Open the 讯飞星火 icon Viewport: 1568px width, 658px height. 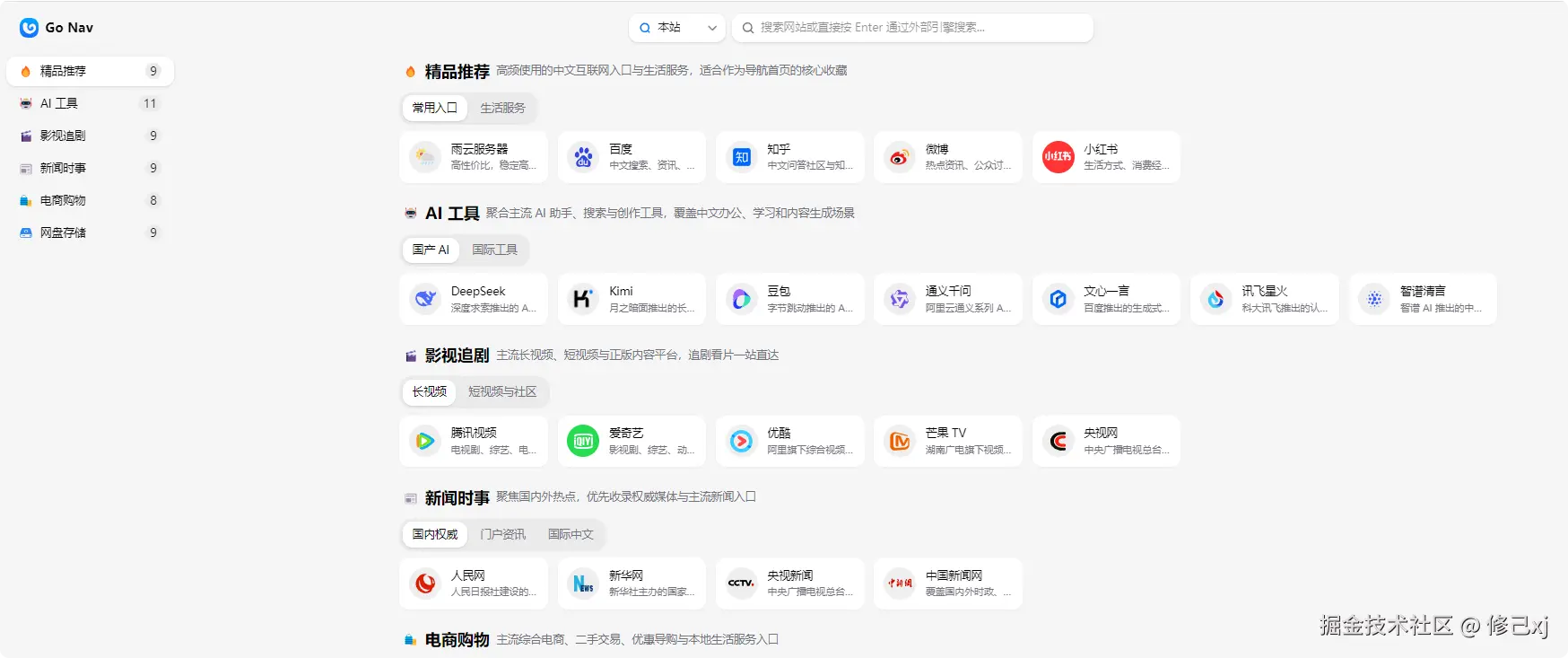[x=1216, y=299]
